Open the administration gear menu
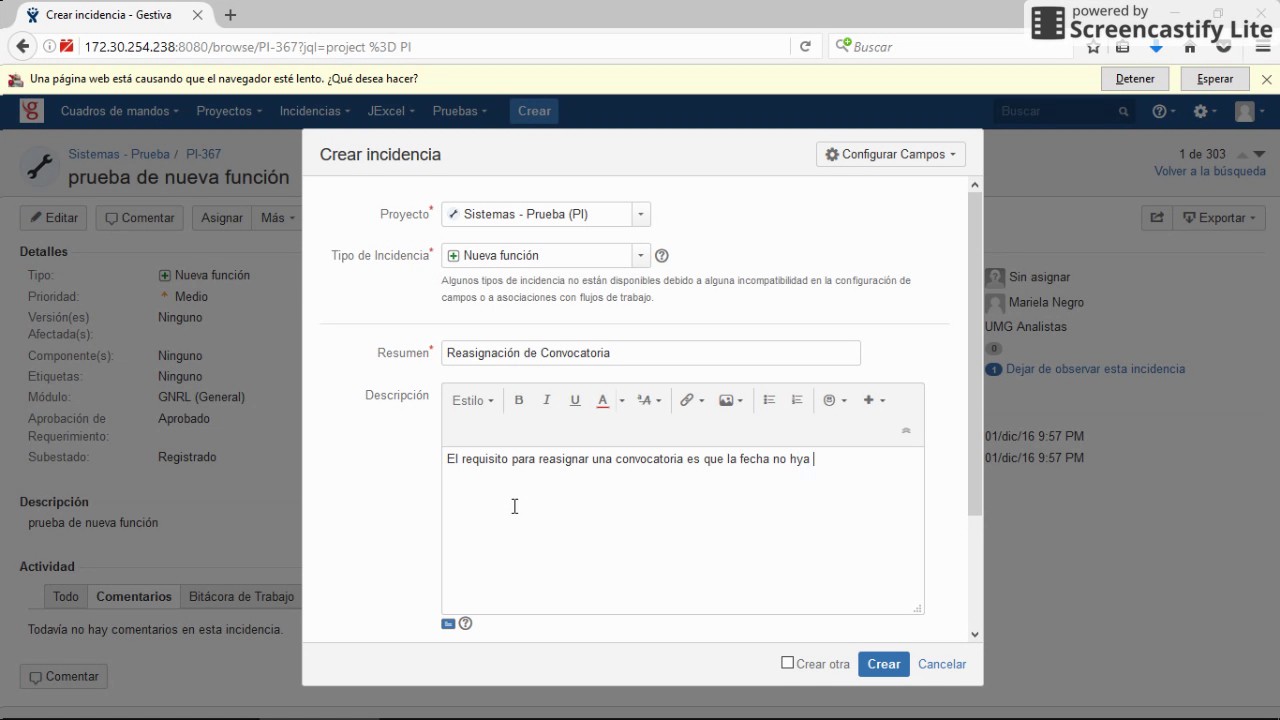 pyautogui.click(x=1206, y=112)
